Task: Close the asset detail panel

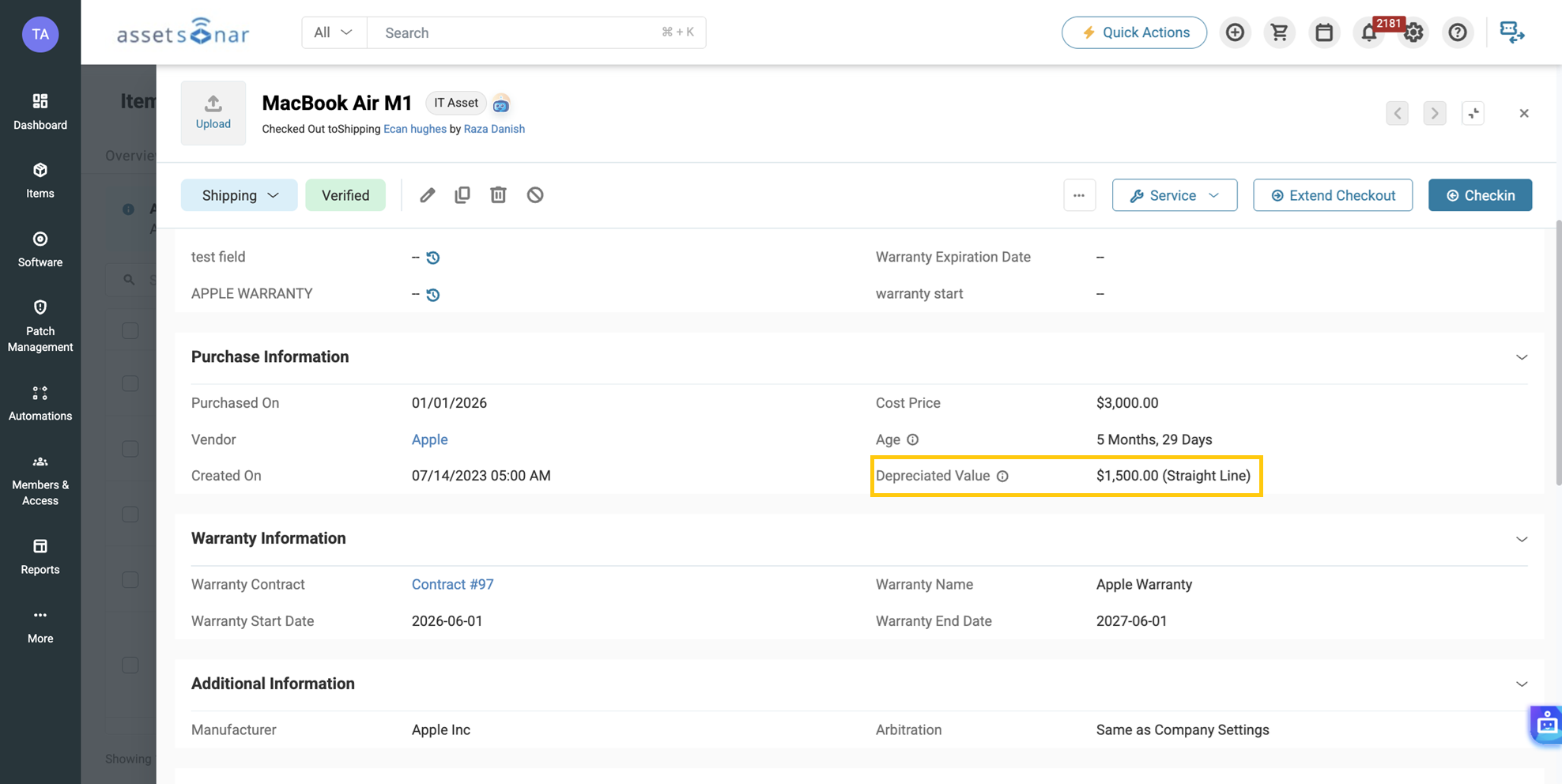Action: coord(1524,113)
